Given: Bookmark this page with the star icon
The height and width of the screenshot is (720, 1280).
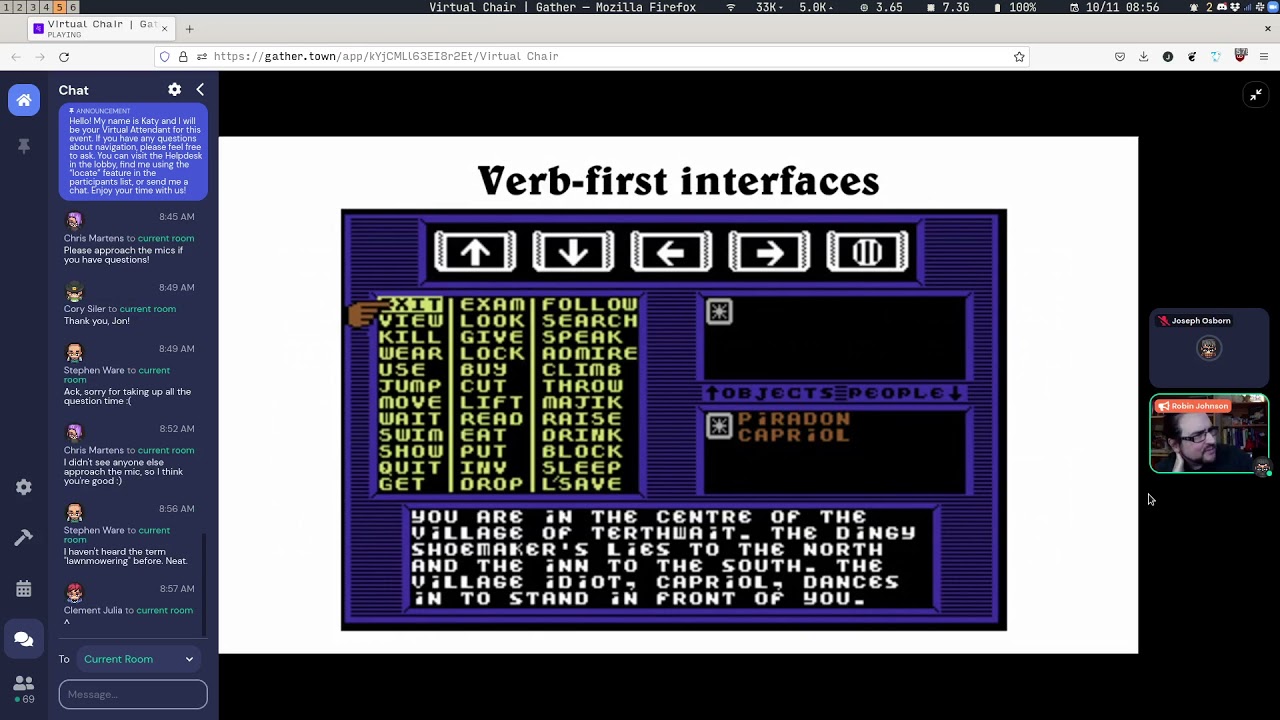Looking at the screenshot, I should (x=1019, y=57).
